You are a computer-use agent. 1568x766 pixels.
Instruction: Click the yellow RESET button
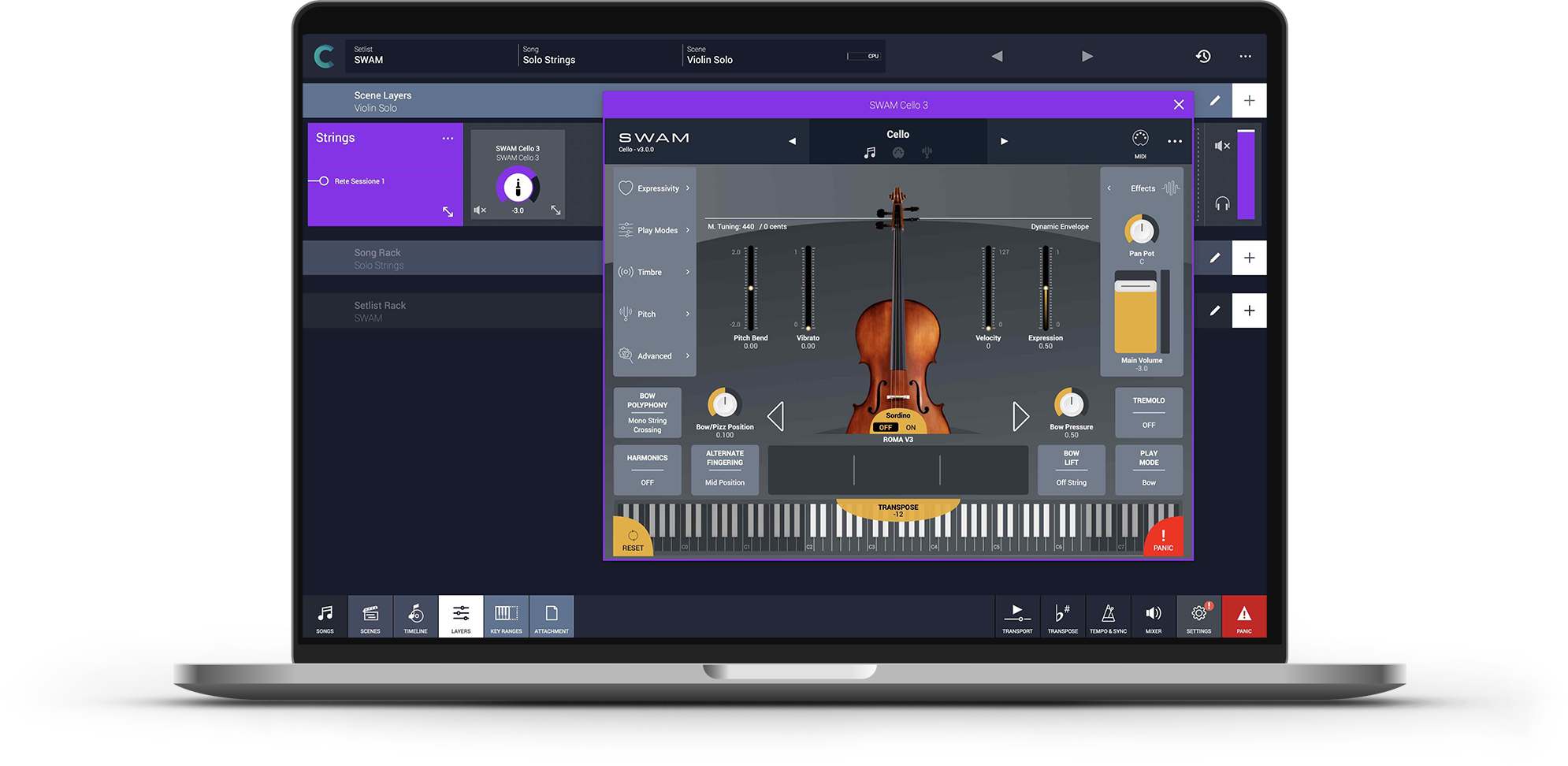click(633, 537)
